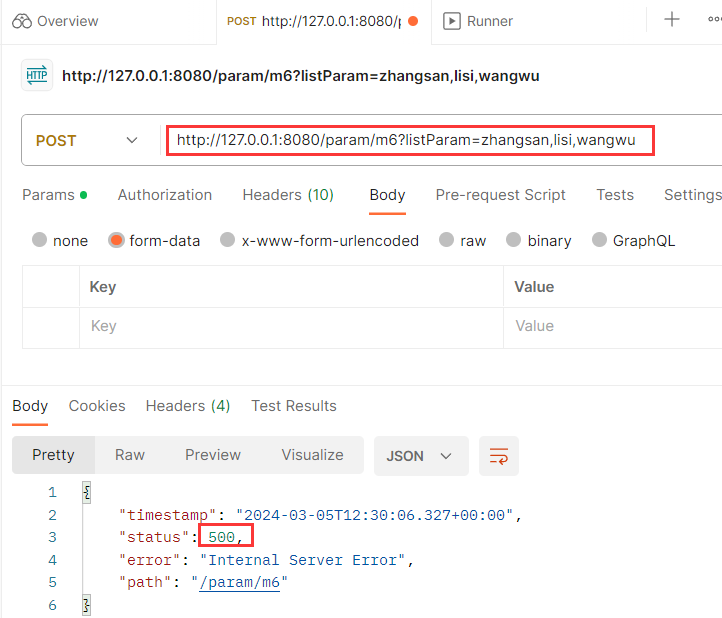Screen dimensions: 722x618
Task: Select the GraphQL body type
Action: coord(599,240)
